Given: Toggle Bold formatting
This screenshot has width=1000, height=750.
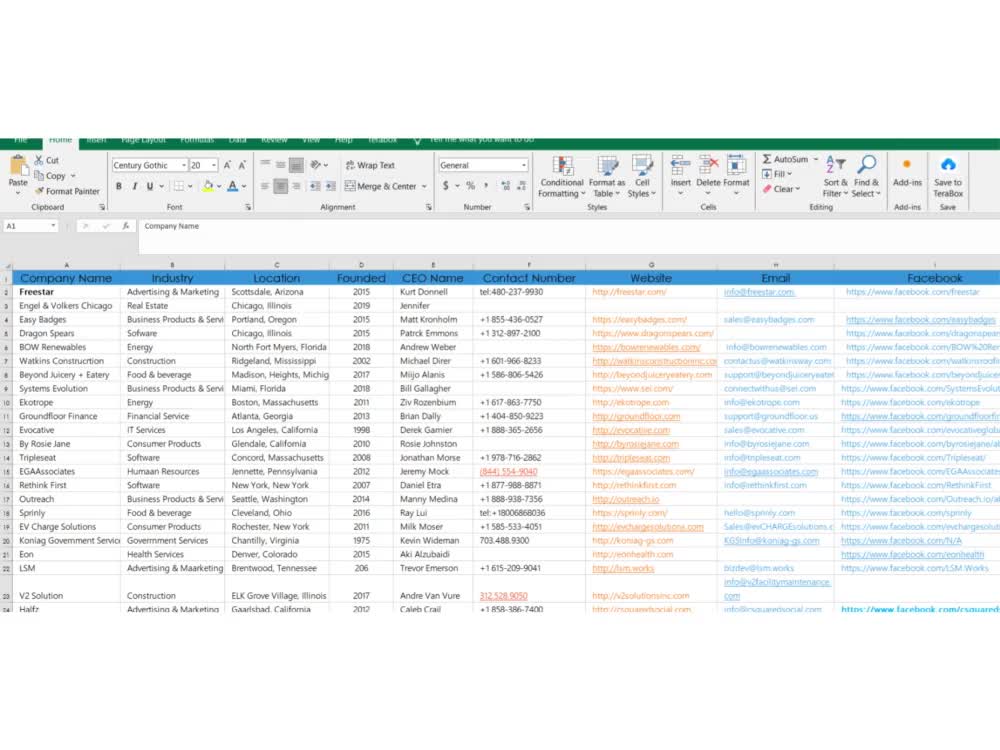Looking at the screenshot, I should tap(119, 186).
